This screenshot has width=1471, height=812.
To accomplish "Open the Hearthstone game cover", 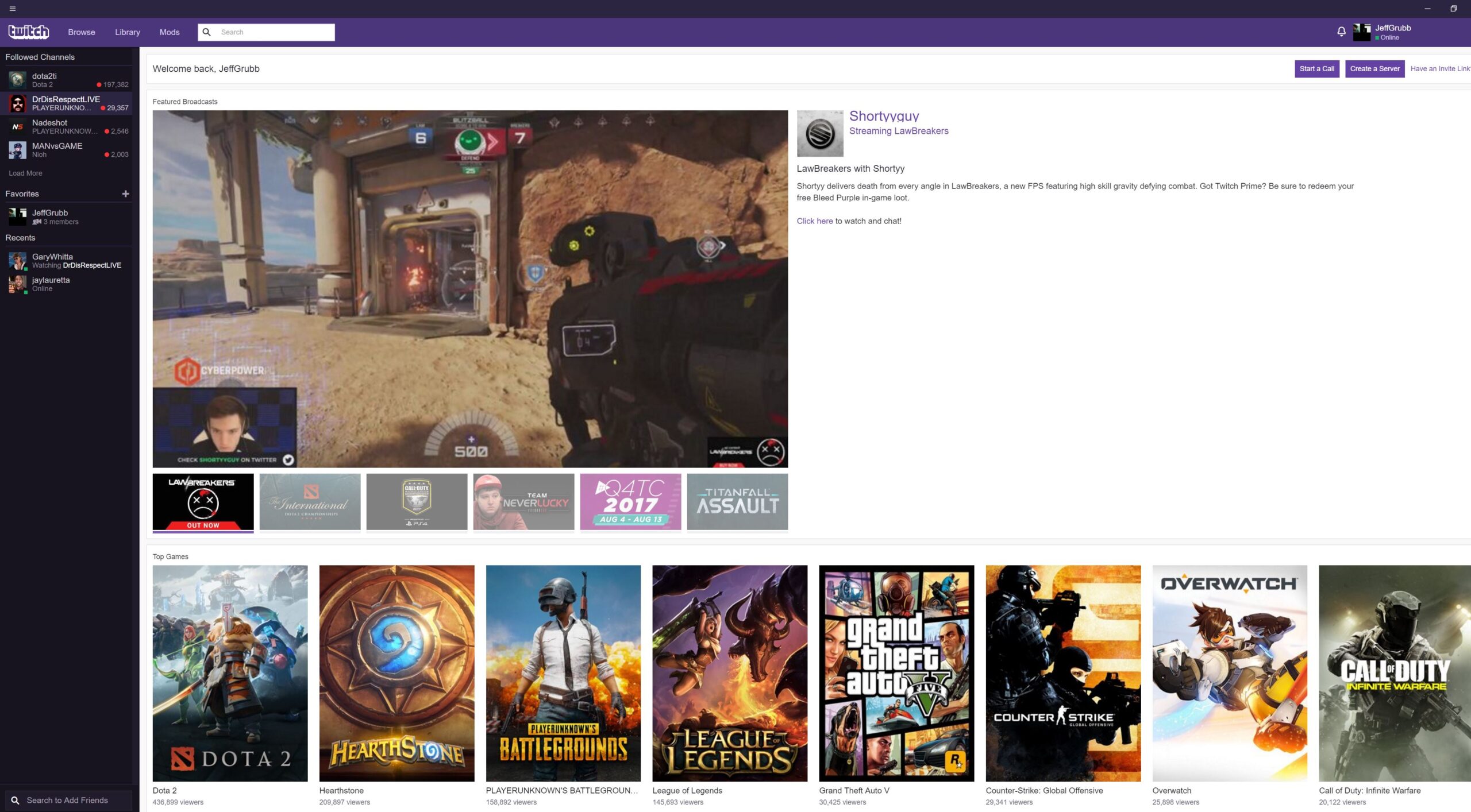I will (x=396, y=673).
